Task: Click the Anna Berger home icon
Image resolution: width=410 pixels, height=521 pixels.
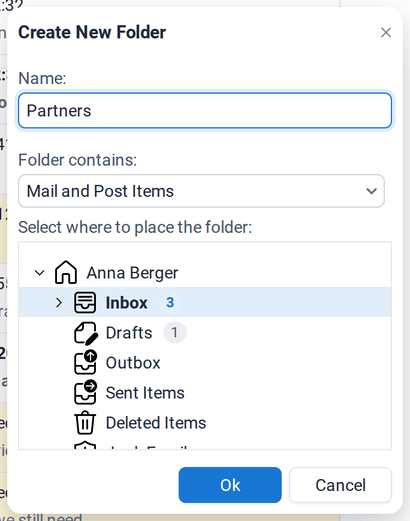Action: click(x=66, y=272)
